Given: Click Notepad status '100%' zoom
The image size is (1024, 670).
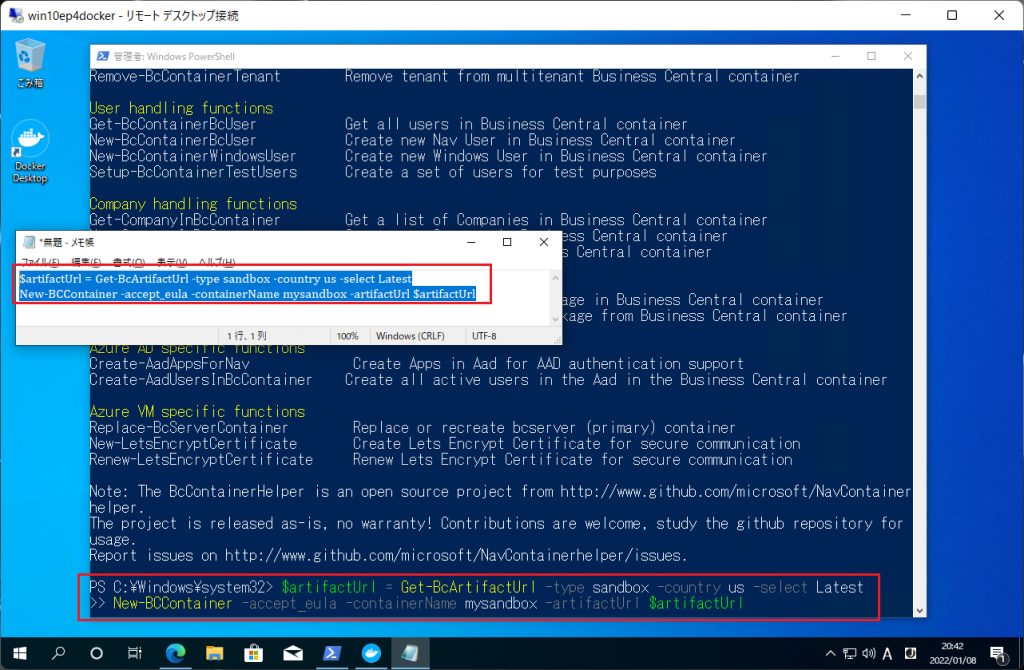Looking at the screenshot, I should click(347, 336).
